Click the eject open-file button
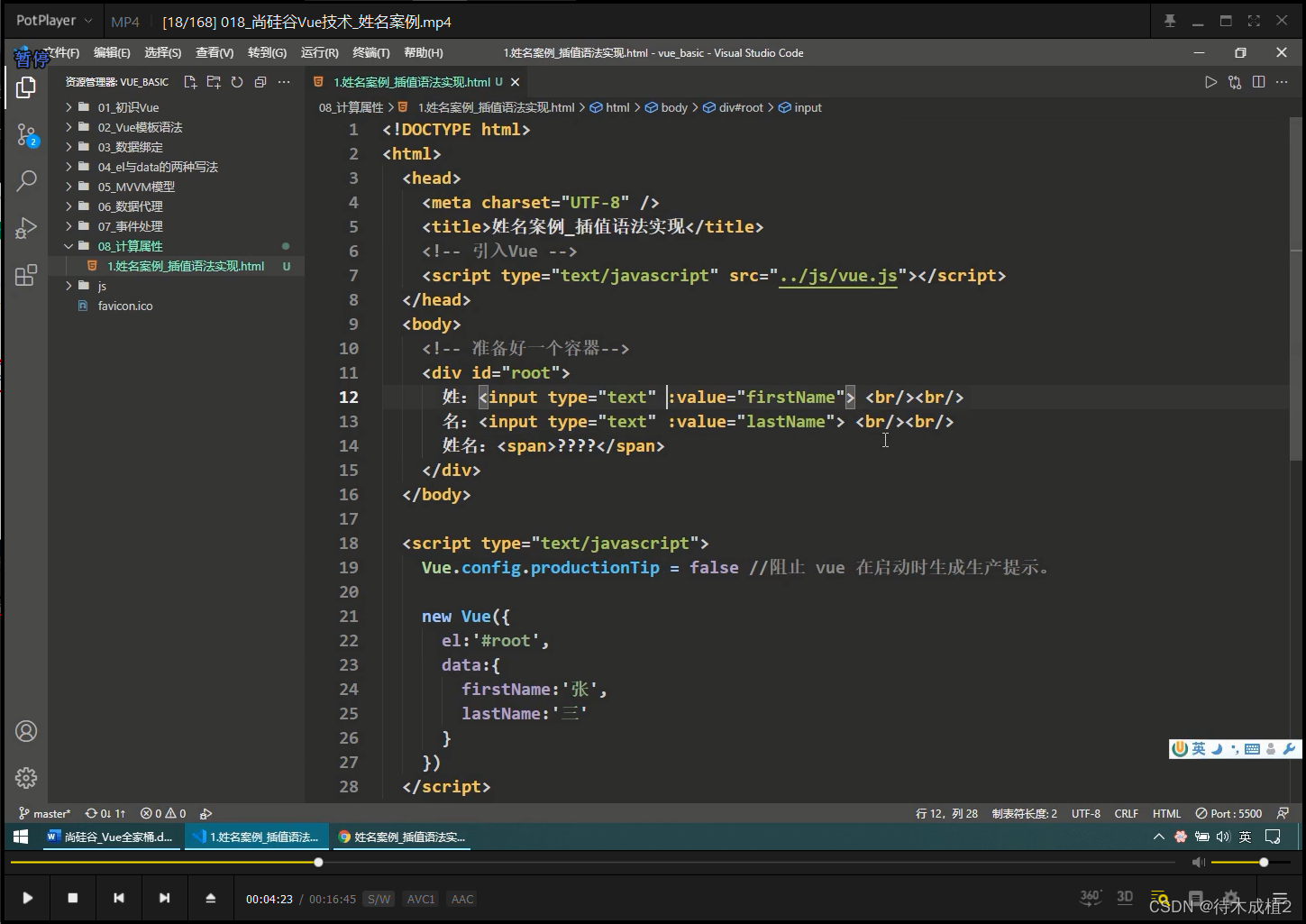This screenshot has width=1306, height=924. pos(210,898)
